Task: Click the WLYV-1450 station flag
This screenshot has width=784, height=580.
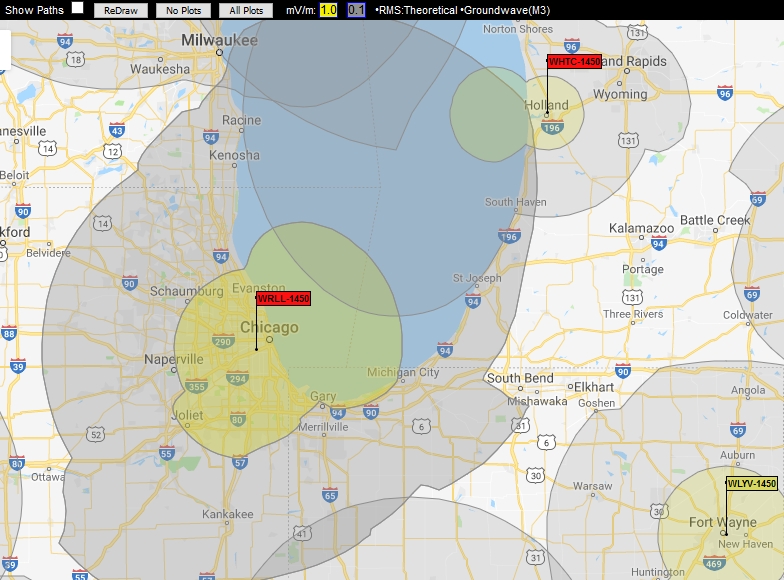Action: coord(752,484)
